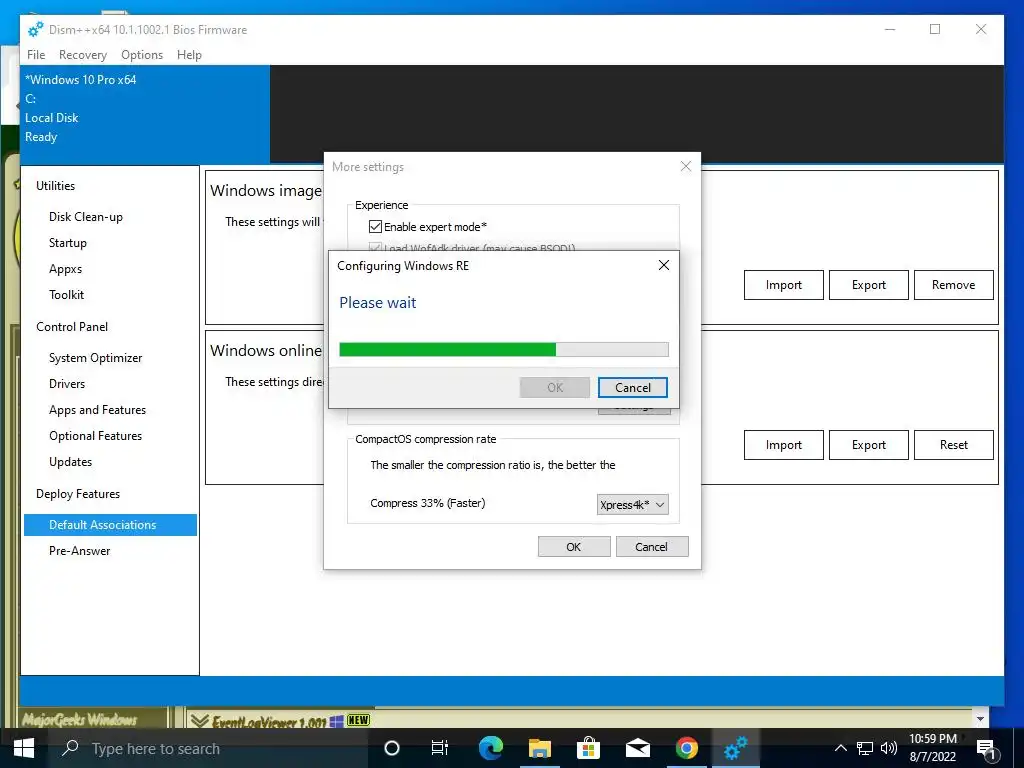The height and width of the screenshot is (768, 1024).
Task: Click the Windows RE progress bar
Action: (x=504, y=349)
